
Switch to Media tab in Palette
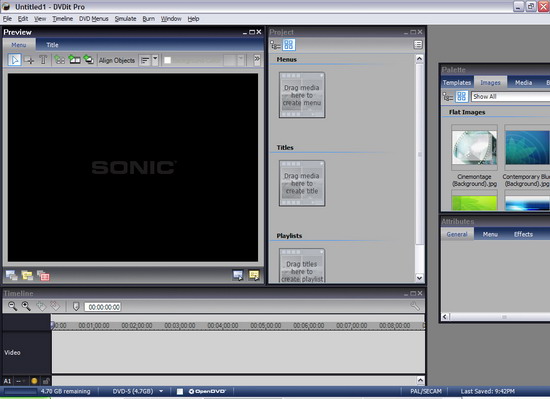(x=523, y=82)
